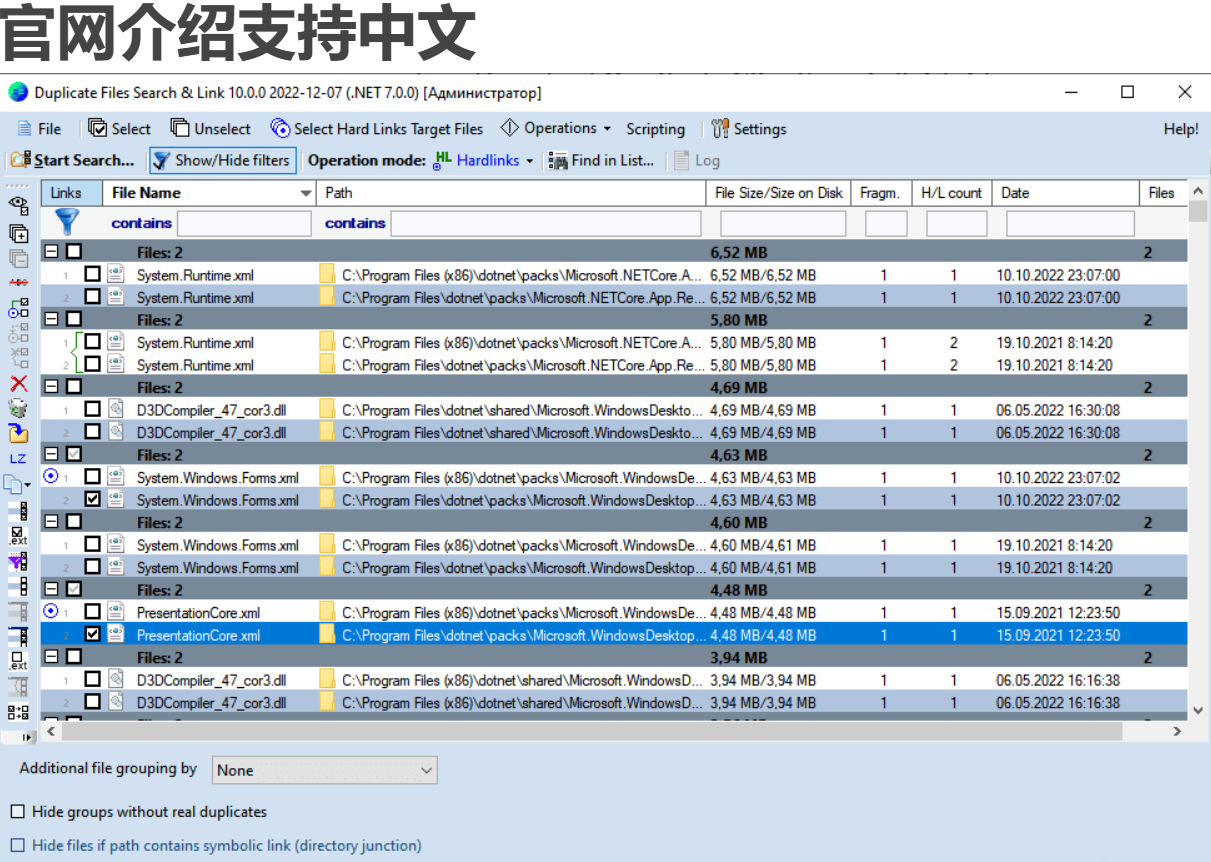Click swap-selection icon at sidebar bottom
Screen dimensions: 1211x862
tap(18, 712)
